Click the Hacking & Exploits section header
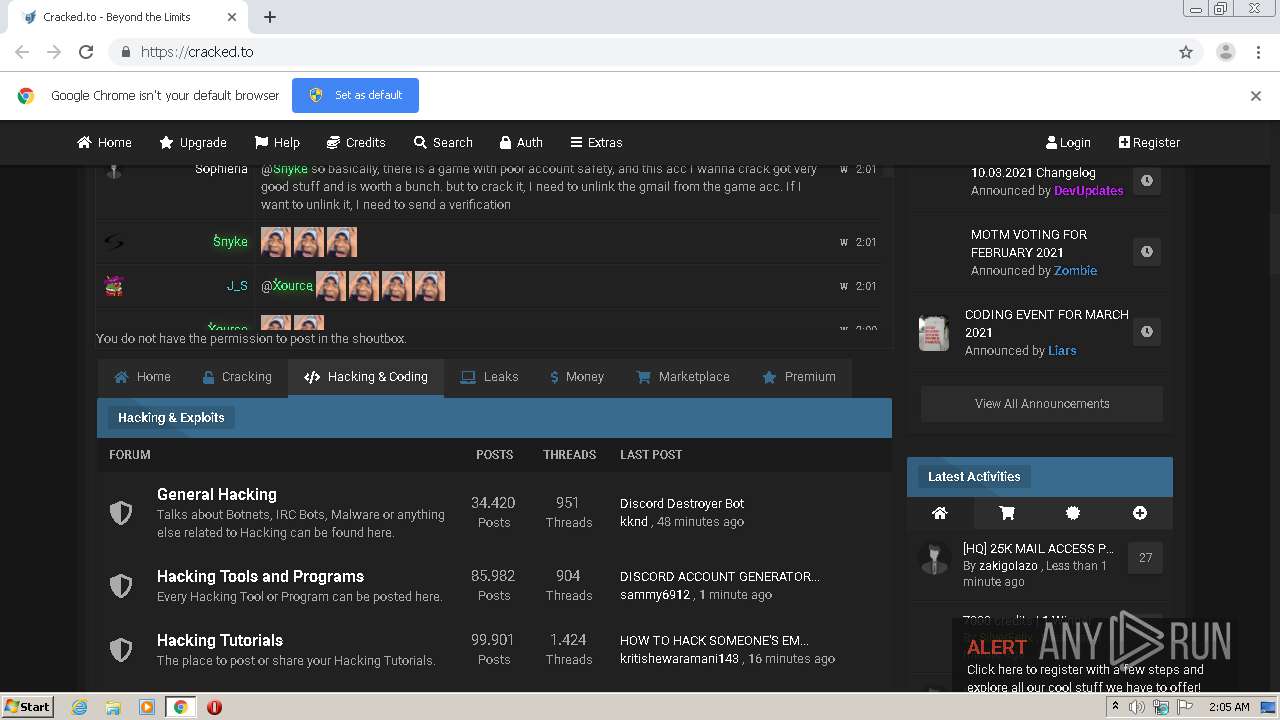The width and height of the screenshot is (1280, 720). 171,418
